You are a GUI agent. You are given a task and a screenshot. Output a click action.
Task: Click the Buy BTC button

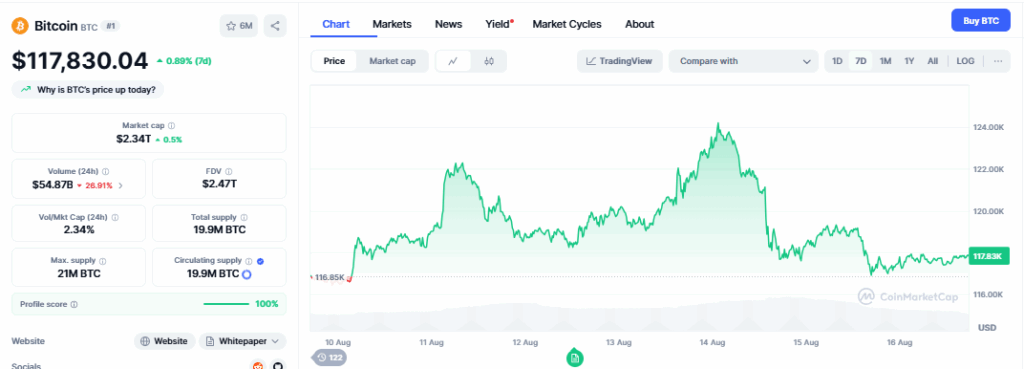pos(981,21)
